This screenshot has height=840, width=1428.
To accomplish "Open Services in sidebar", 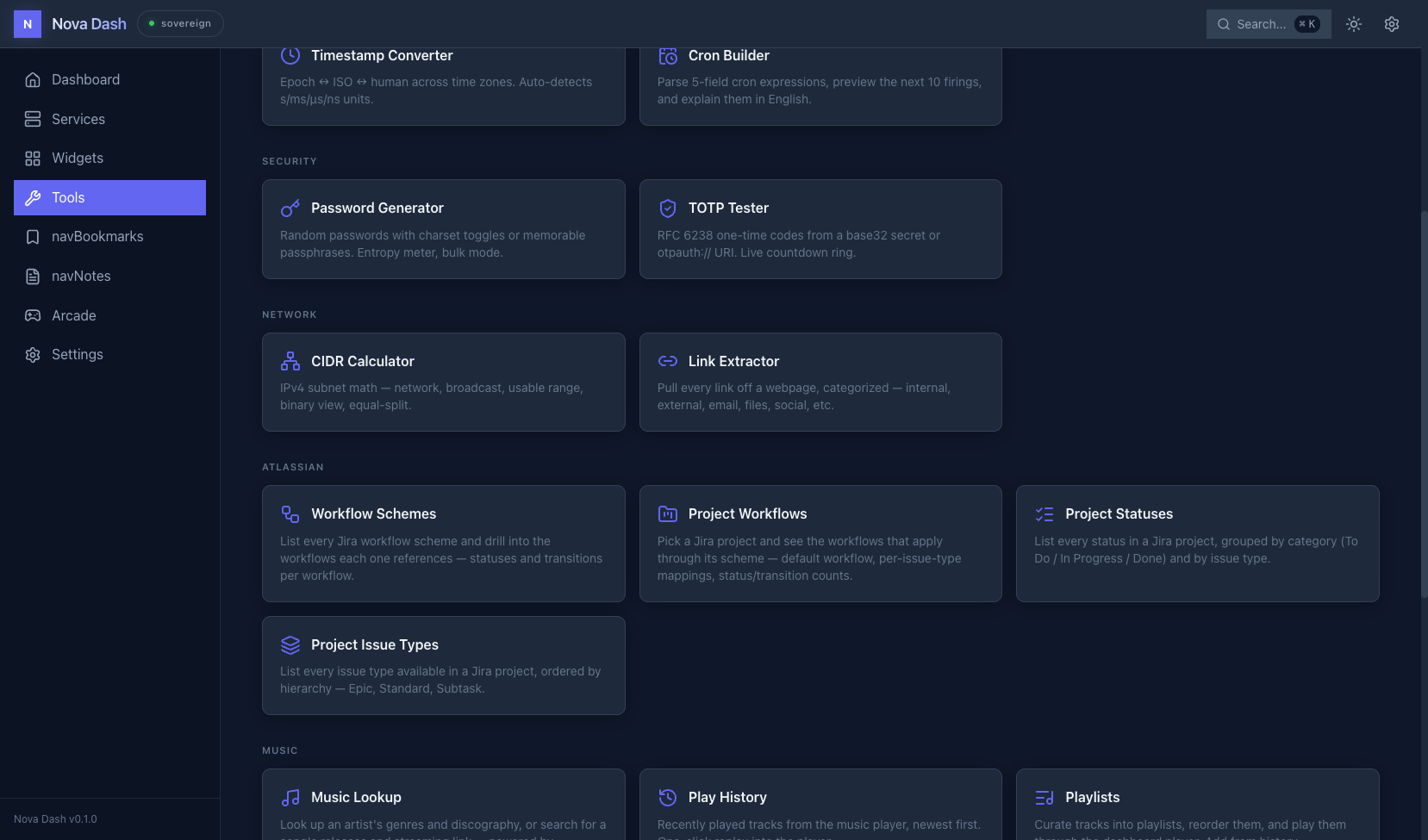I will pos(109,119).
